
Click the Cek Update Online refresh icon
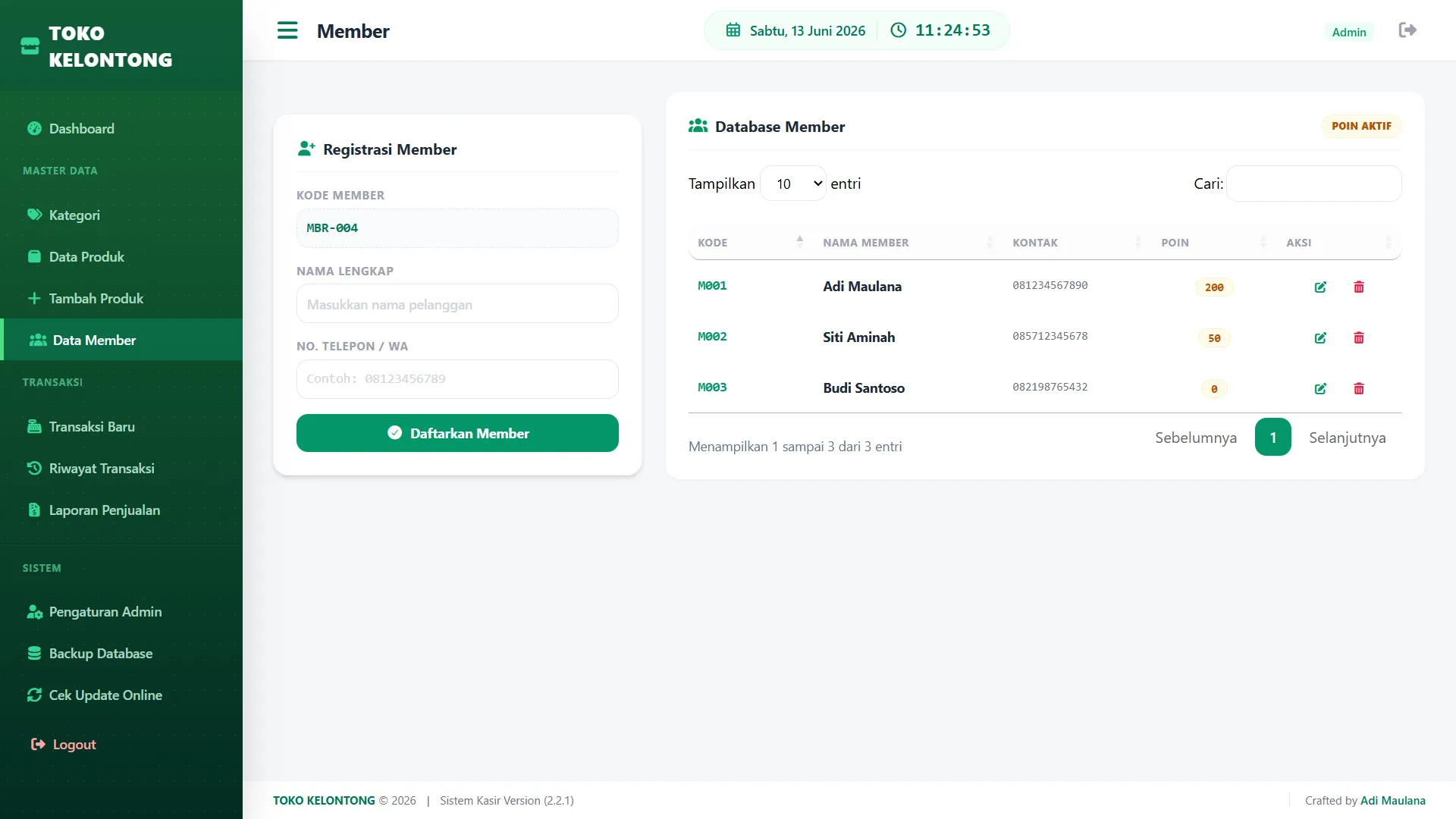pyautogui.click(x=34, y=695)
